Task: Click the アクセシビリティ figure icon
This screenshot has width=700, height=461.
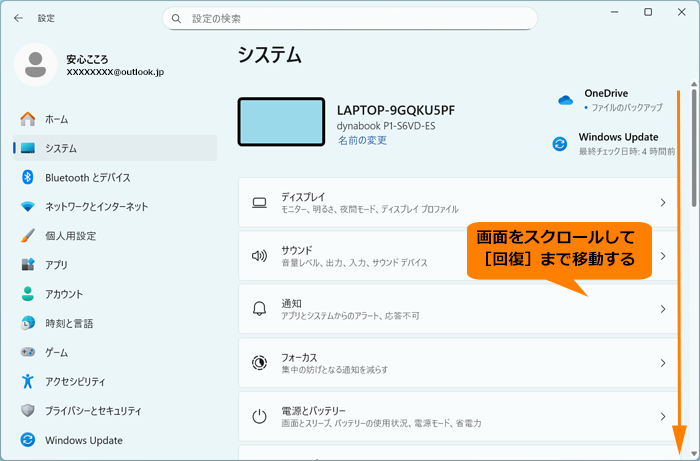Action: [x=28, y=382]
